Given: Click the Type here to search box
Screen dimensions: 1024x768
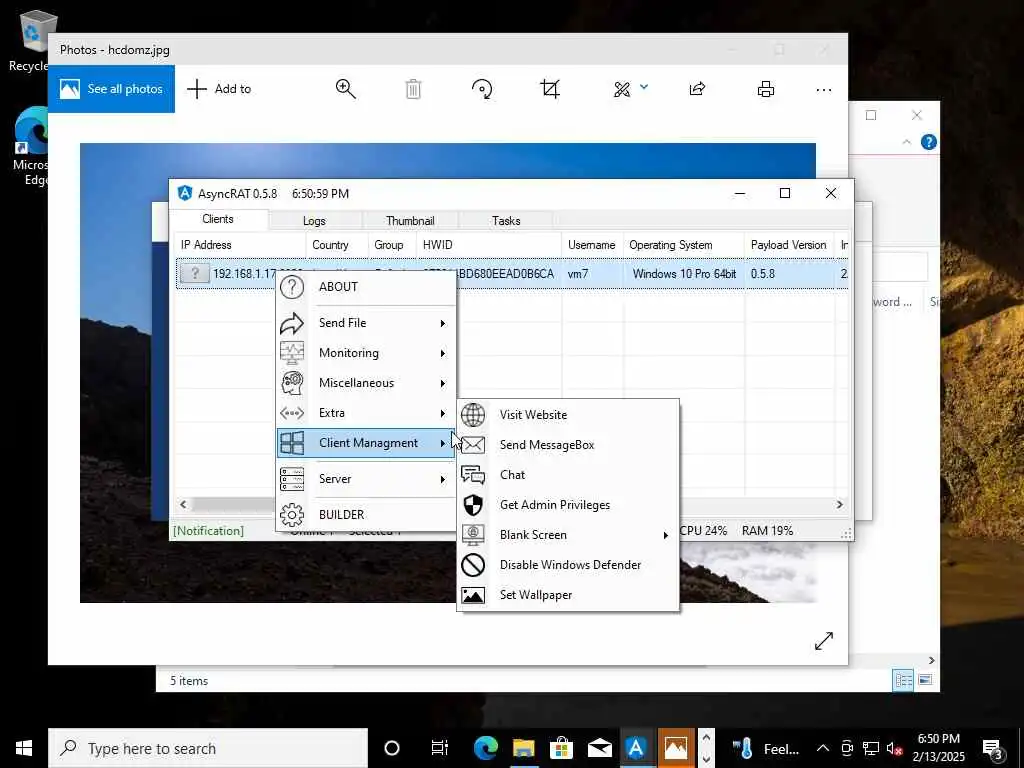Looking at the screenshot, I should [208, 748].
